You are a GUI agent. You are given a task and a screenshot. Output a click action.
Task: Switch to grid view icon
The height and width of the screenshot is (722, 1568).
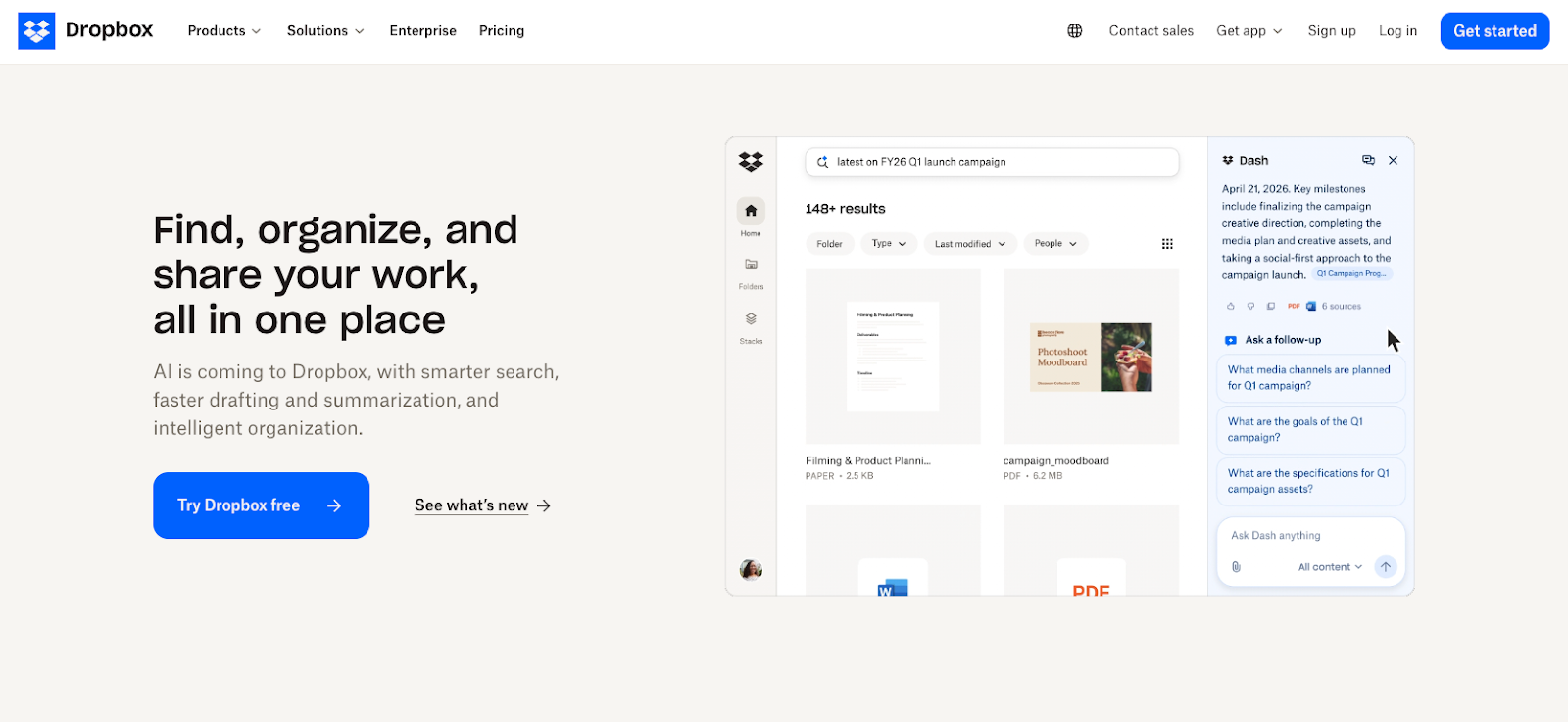1167,244
